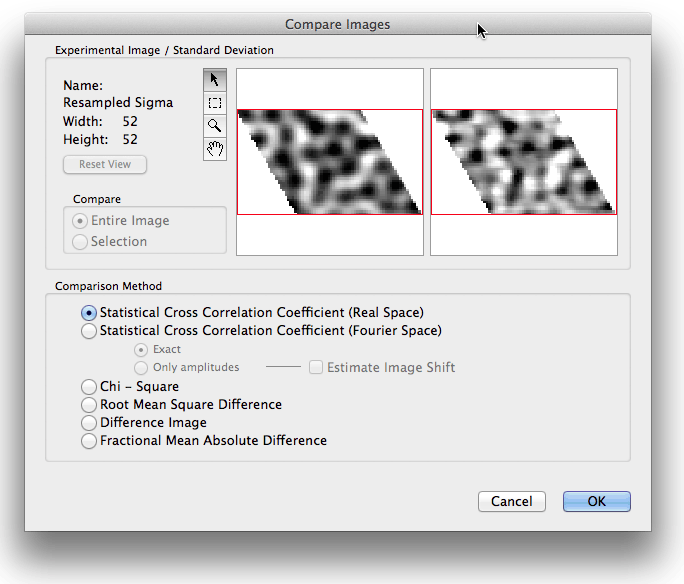The height and width of the screenshot is (584, 684).
Task: Click the Compare Images title bar
Action: point(338,24)
